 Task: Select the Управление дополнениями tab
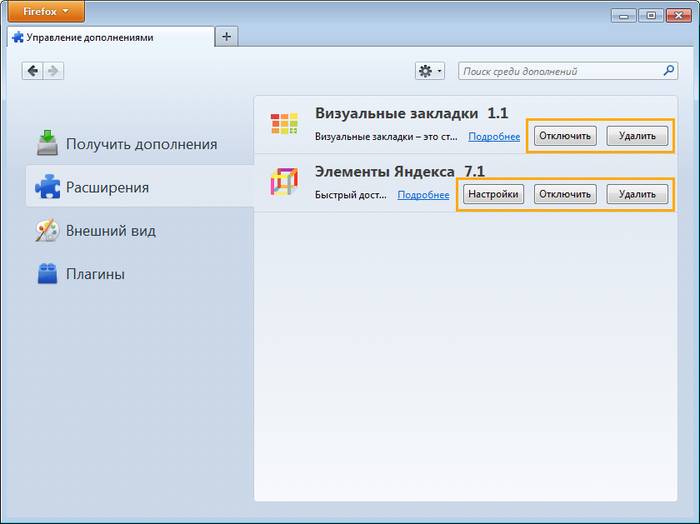pyautogui.click(x=105, y=37)
